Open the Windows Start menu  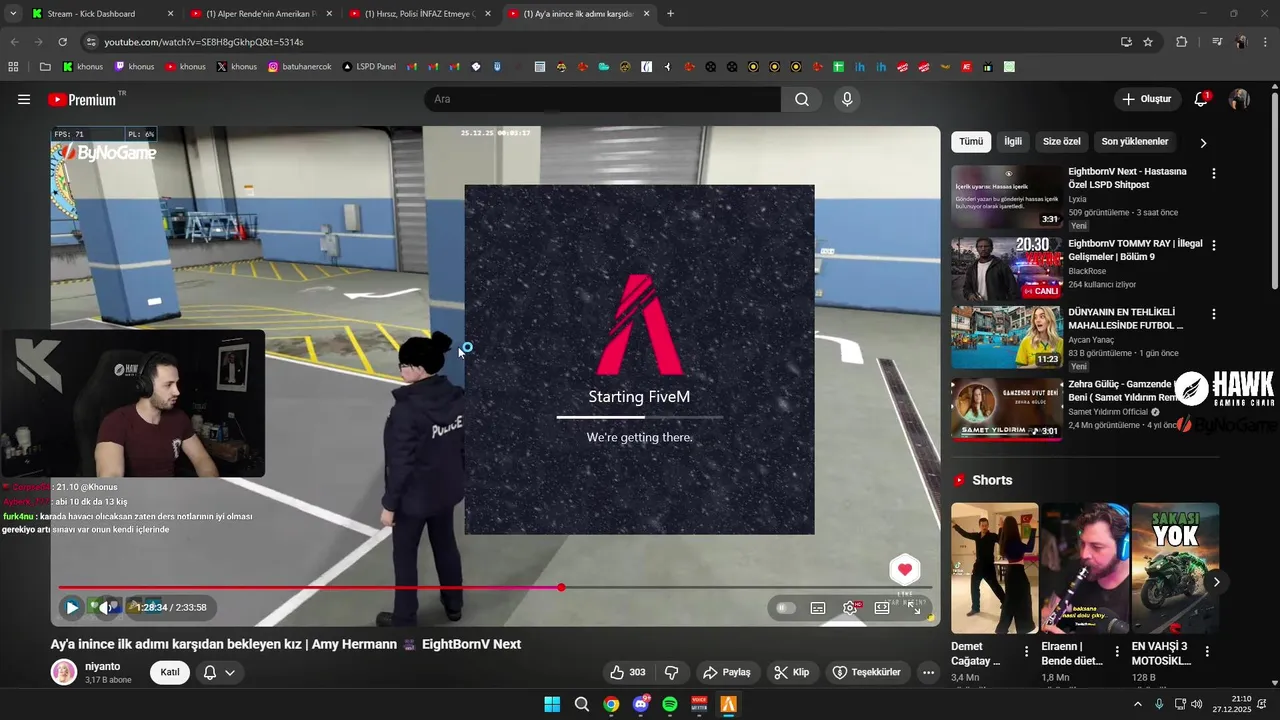coord(552,704)
